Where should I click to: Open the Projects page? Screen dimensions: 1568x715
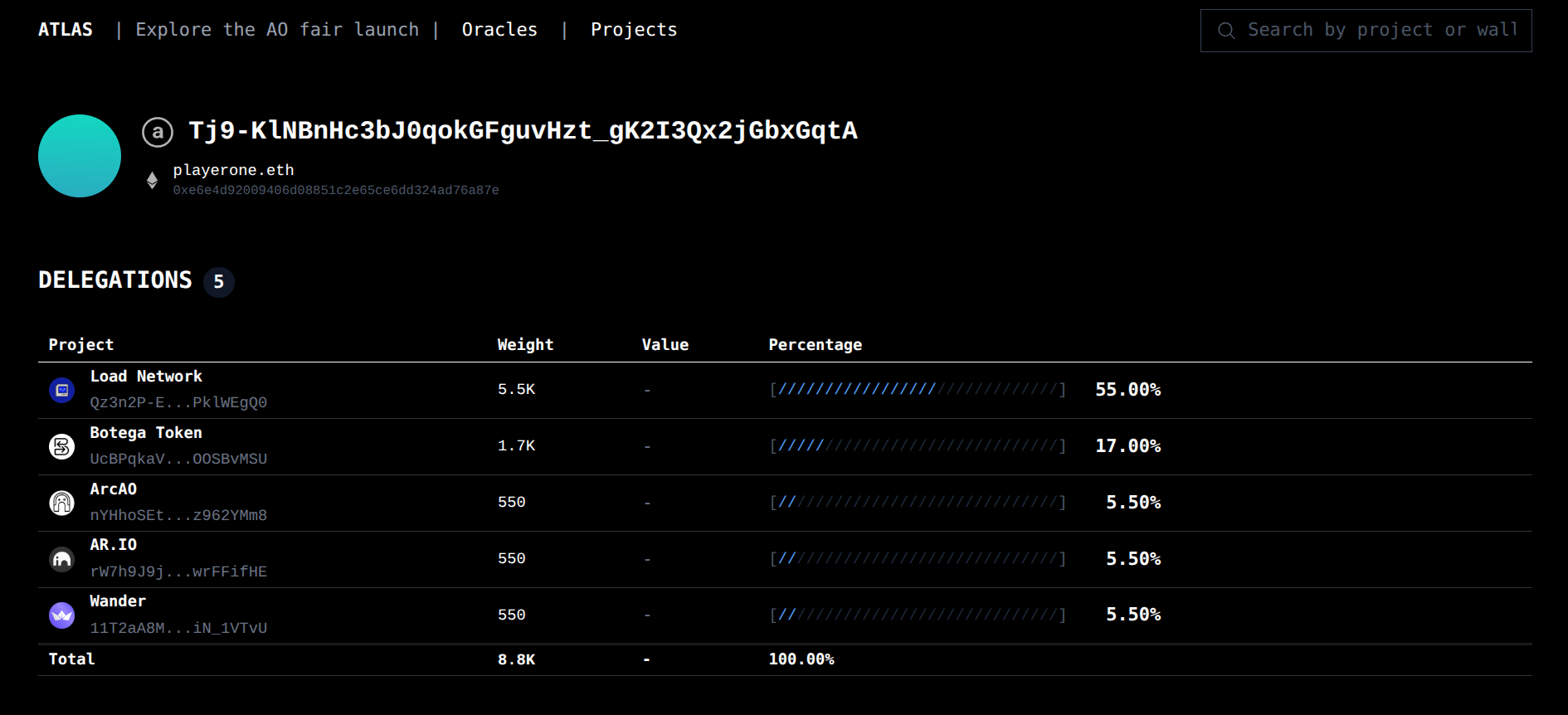point(634,30)
